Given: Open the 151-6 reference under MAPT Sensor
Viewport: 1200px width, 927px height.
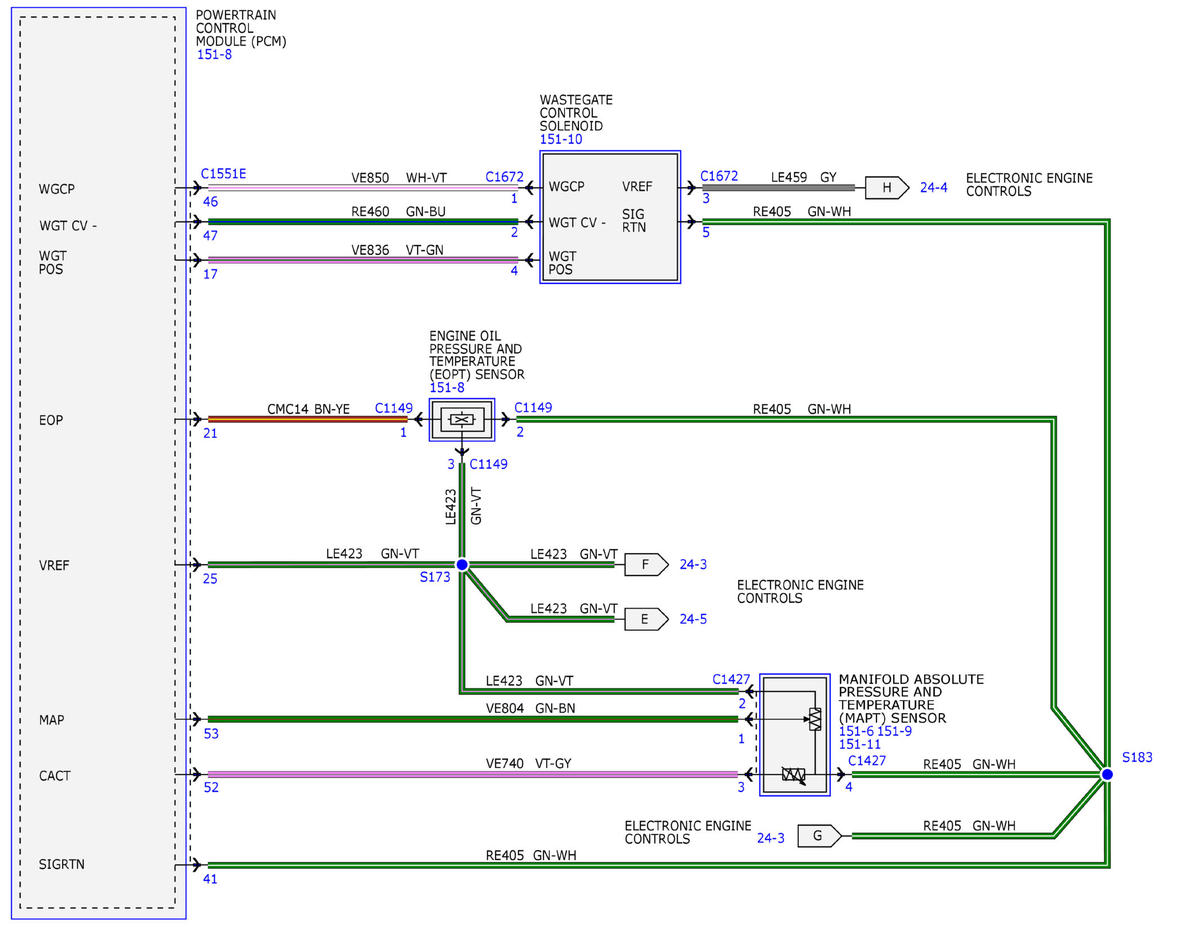Looking at the screenshot, I should (x=856, y=731).
